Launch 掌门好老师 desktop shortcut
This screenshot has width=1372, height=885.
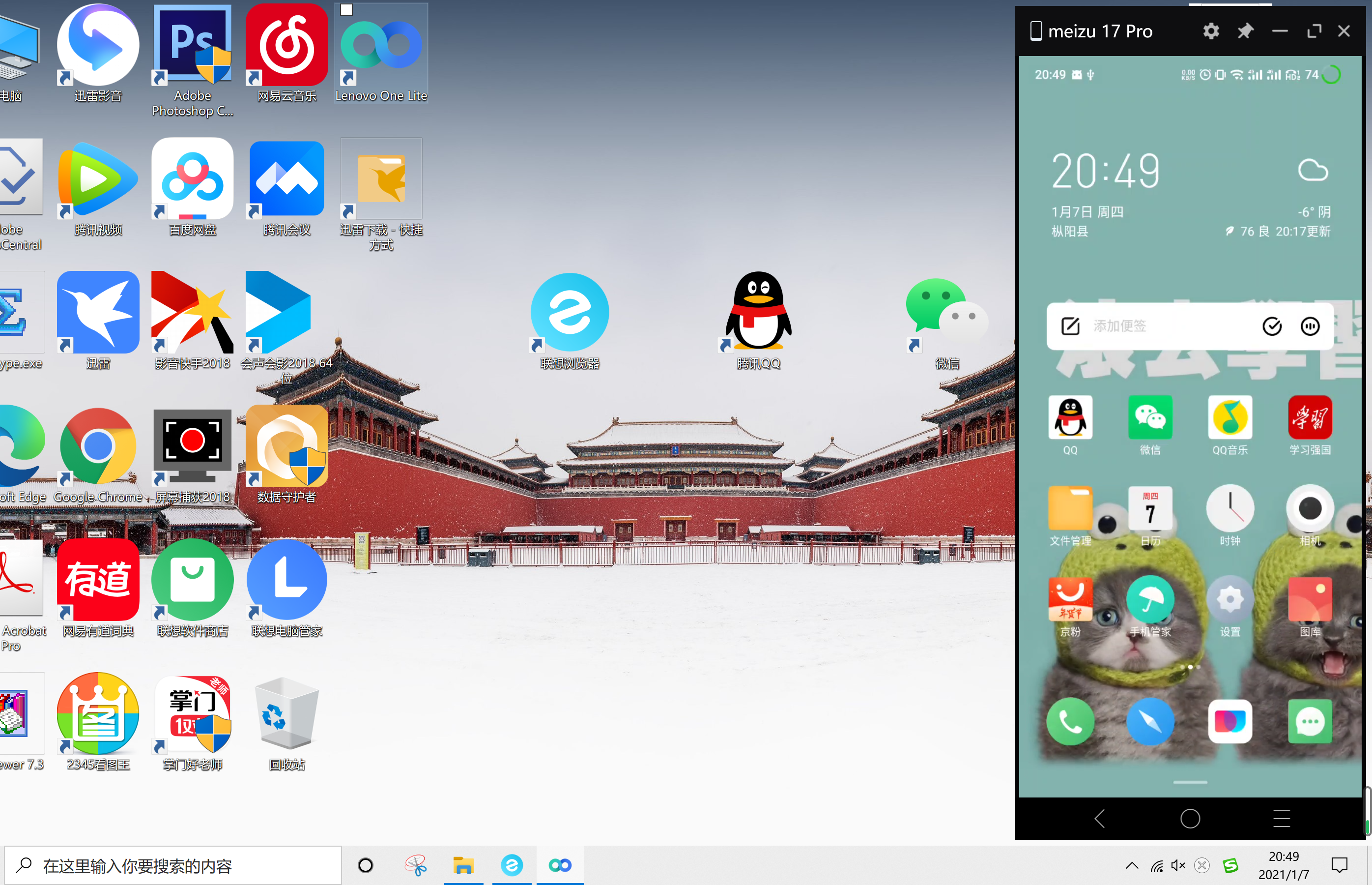click(x=193, y=722)
